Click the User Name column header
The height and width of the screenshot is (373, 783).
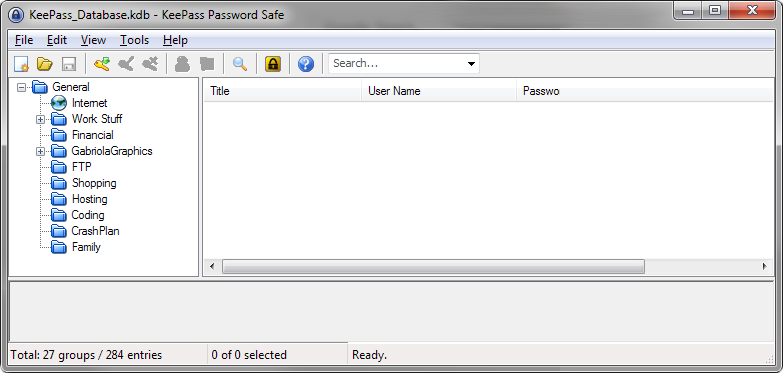pyautogui.click(x=439, y=91)
